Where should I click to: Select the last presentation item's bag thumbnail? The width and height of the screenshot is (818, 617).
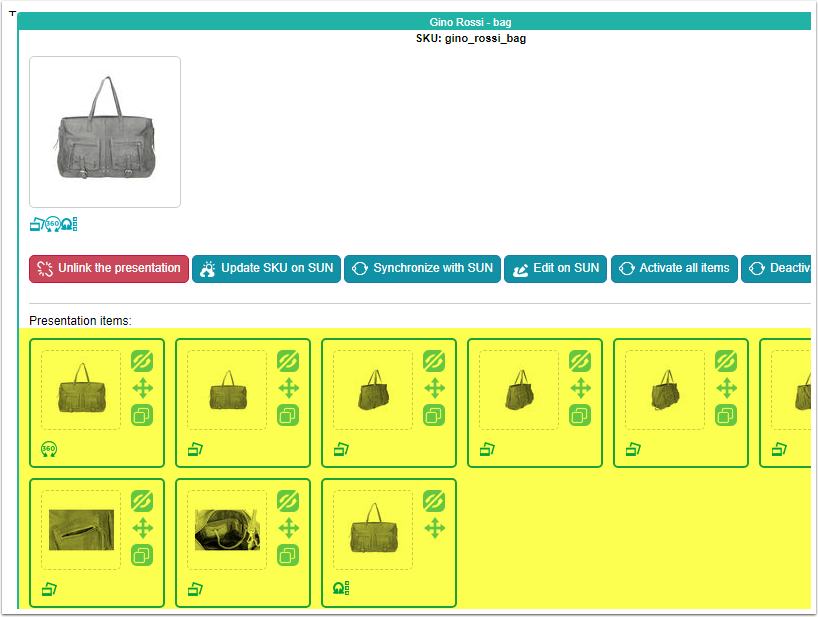pyautogui.click(x=373, y=529)
